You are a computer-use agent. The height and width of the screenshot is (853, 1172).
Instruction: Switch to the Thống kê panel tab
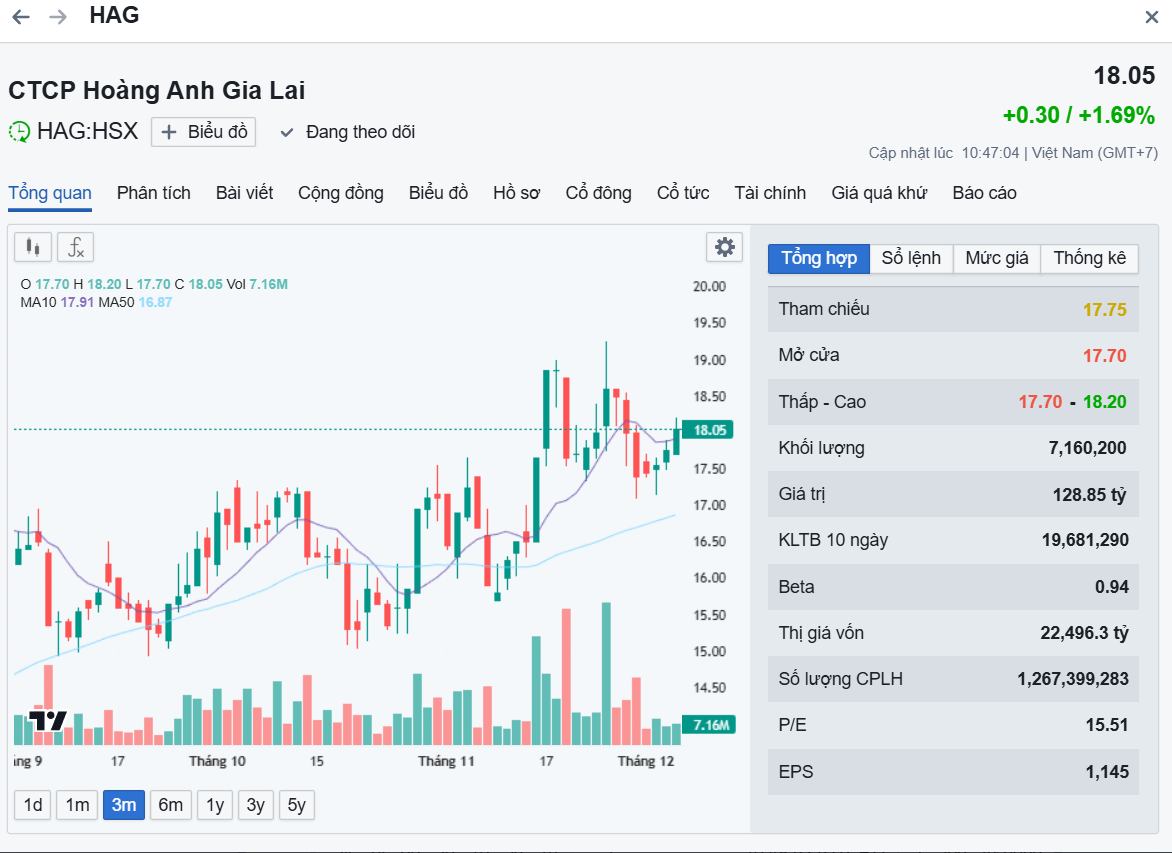tap(1088, 258)
